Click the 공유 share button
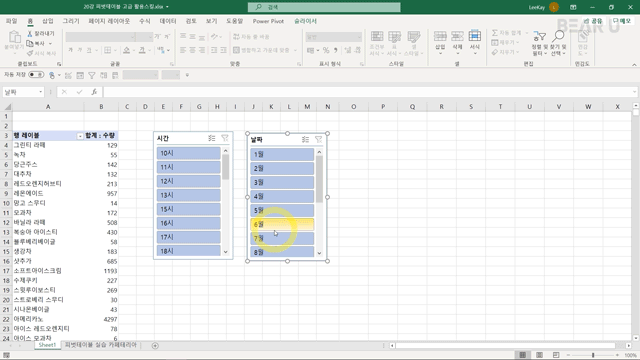The height and width of the screenshot is (360, 640). click(593, 20)
